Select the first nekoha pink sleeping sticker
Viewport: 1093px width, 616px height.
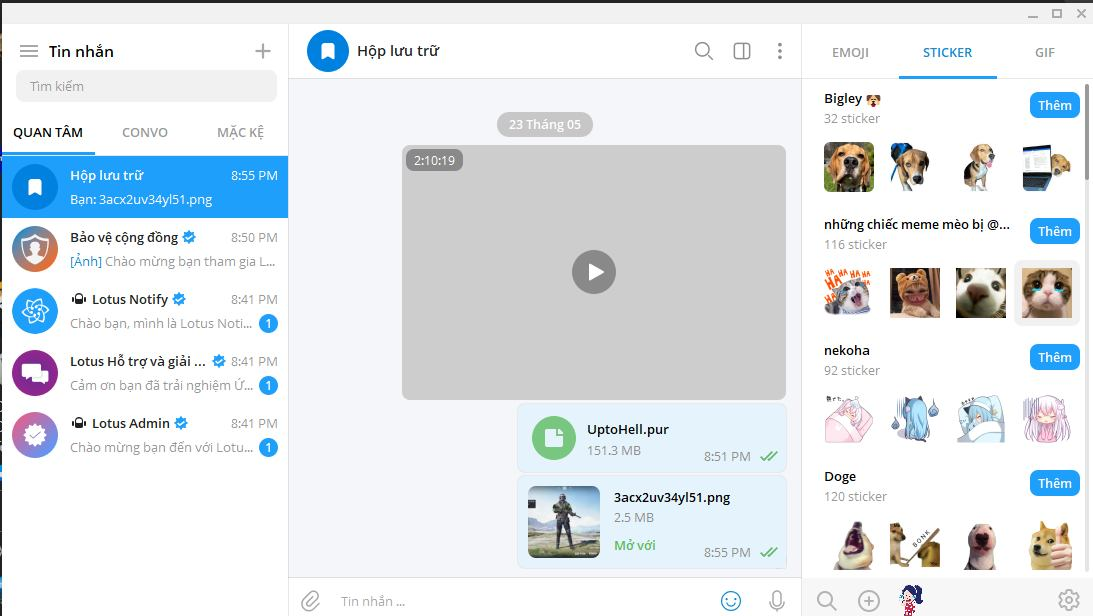click(848, 419)
